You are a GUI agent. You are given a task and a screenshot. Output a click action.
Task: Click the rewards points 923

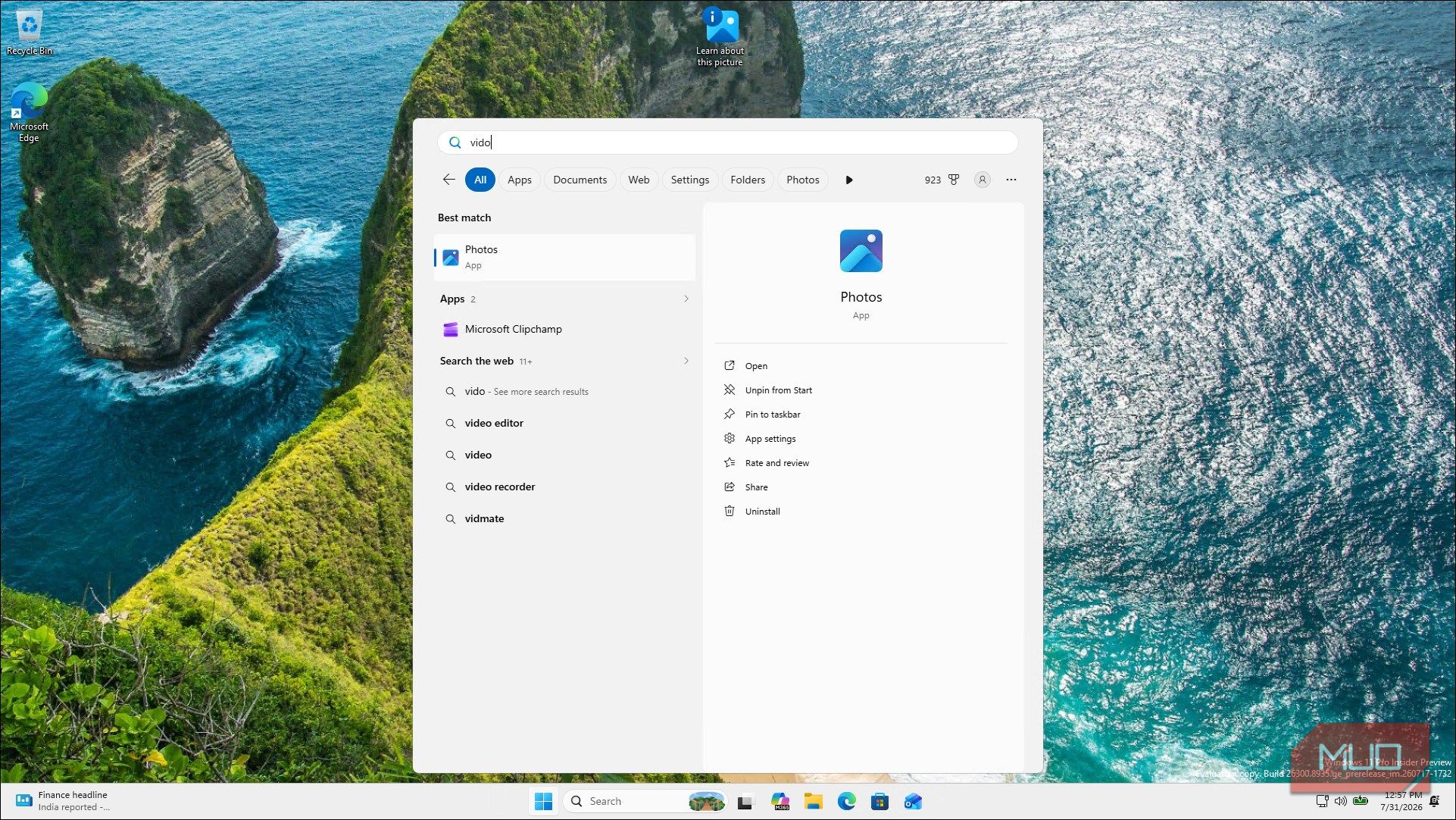tap(932, 180)
